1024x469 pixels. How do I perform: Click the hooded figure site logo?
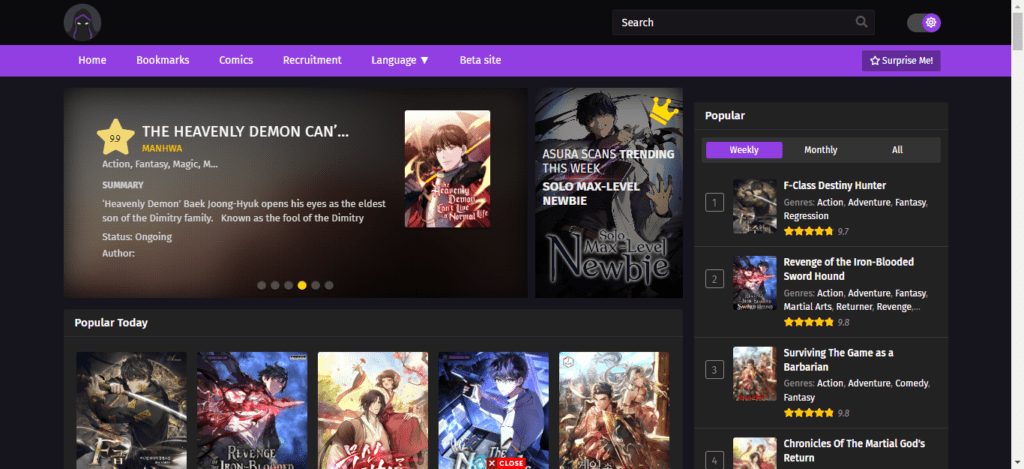(82, 22)
